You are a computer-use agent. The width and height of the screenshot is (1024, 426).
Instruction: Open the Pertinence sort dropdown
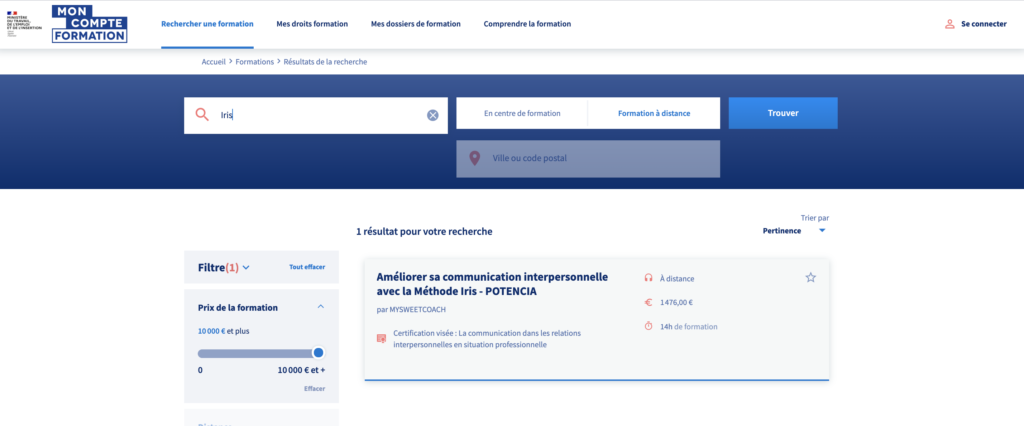pyautogui.click(x=795, y=231)
